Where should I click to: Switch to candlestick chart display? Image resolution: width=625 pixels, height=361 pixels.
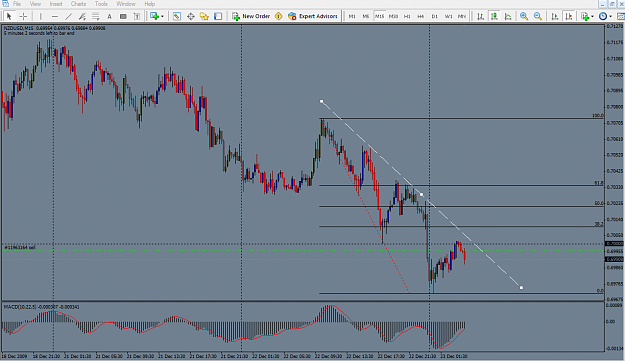pyautogui.click(x=494, y=16)
